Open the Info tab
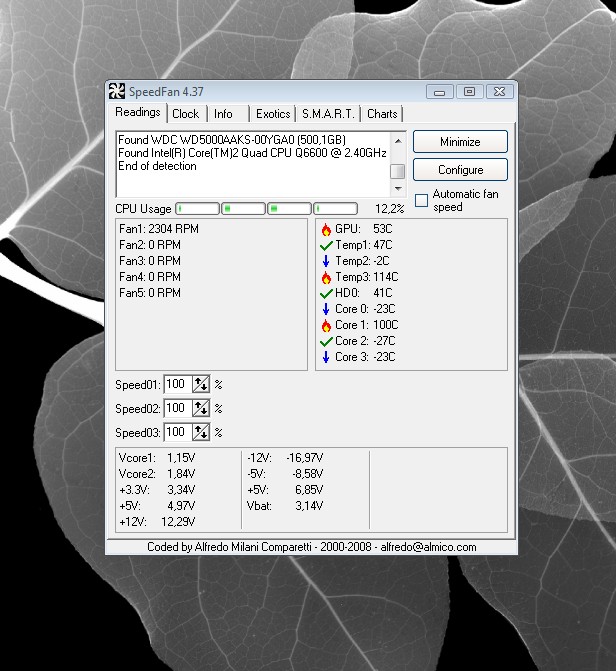Image resolution: width=616 pixels, height=671 pixels. 223,114
